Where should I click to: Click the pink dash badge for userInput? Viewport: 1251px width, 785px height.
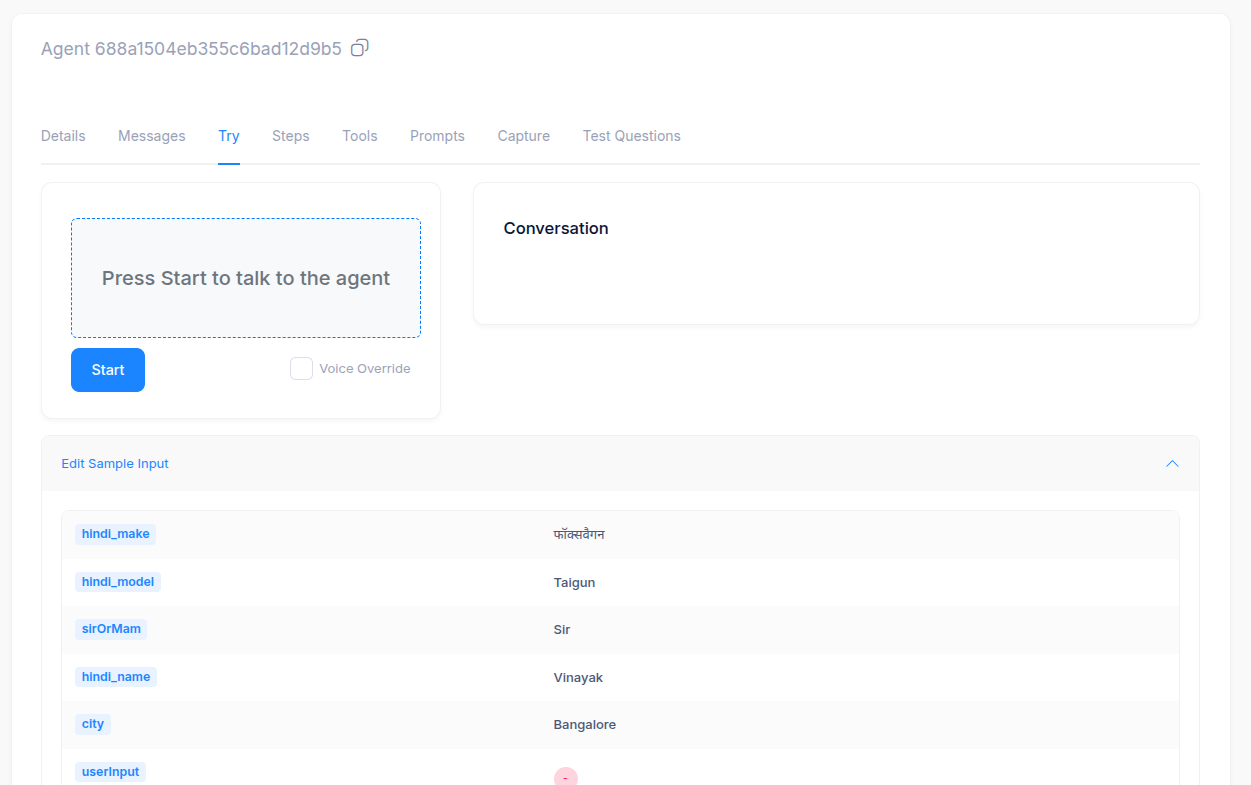566,777
